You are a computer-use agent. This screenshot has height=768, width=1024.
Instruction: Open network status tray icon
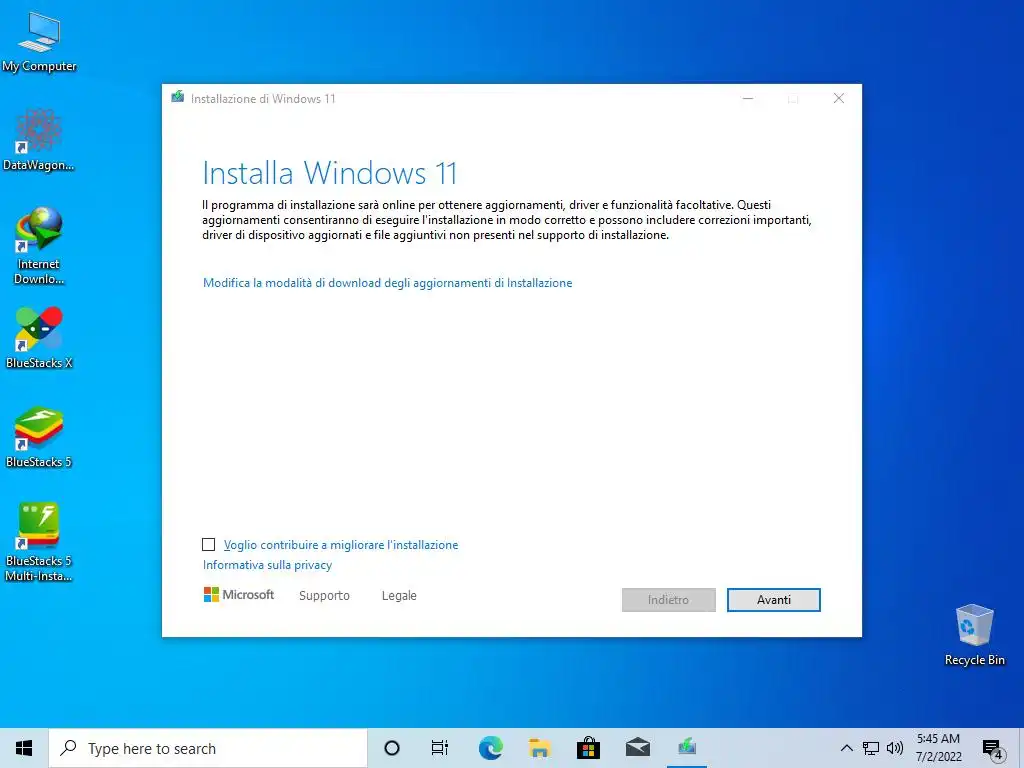(x=871, y=748)
